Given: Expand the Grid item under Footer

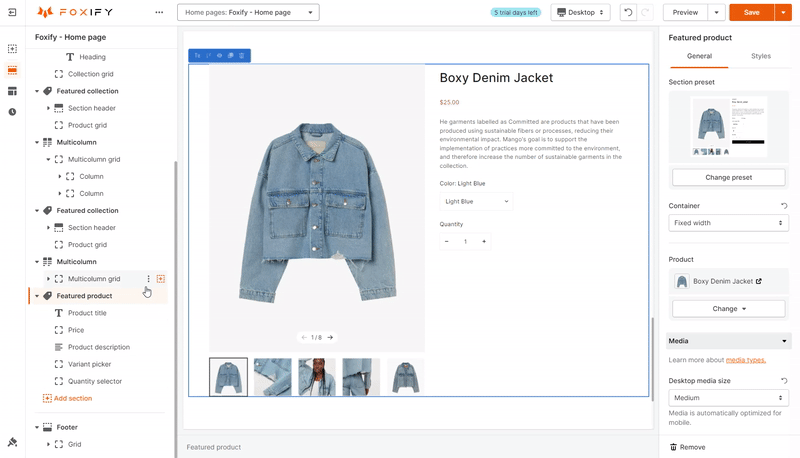Looking at the screenshot, I should 48,445.
